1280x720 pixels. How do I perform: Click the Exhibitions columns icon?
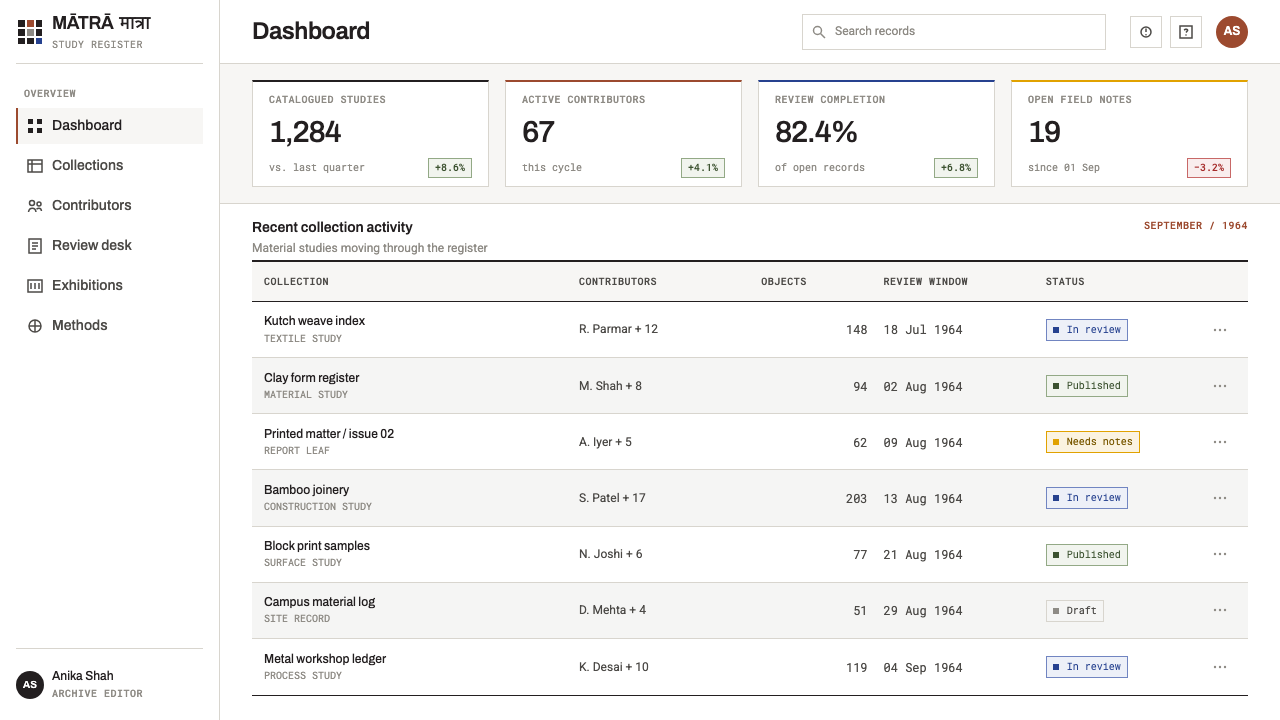click(35, 286)
